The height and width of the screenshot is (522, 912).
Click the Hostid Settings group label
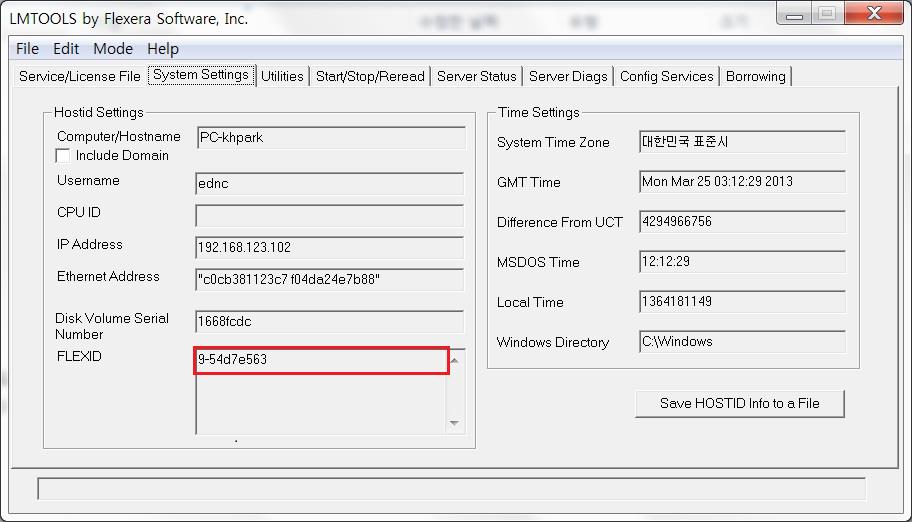tap(98, 112)
